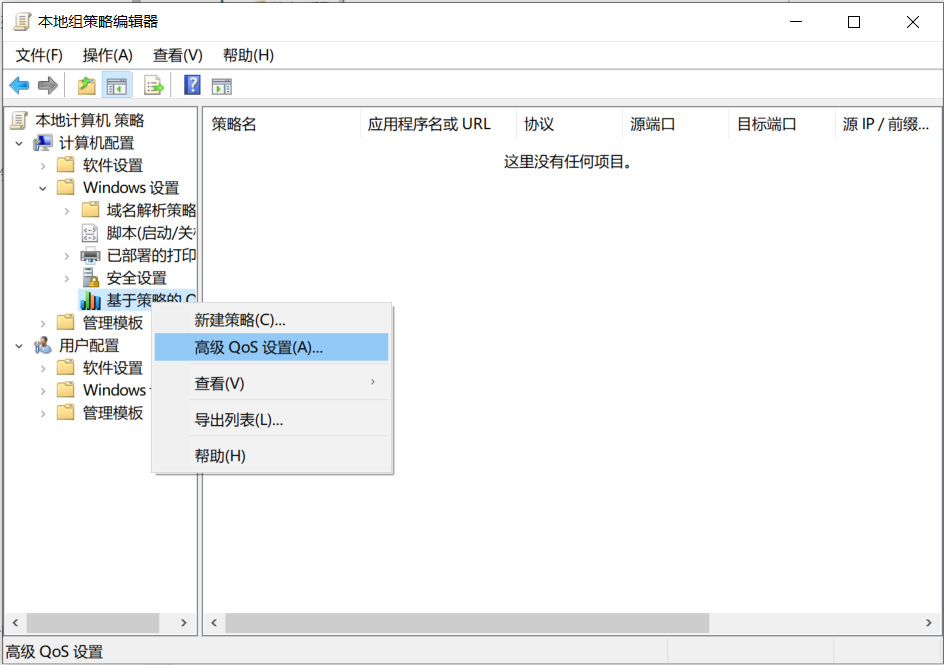The image size is (944, 665).
Task: Click list pane scrollbar right arrow
Action: (x=929, y=623)
